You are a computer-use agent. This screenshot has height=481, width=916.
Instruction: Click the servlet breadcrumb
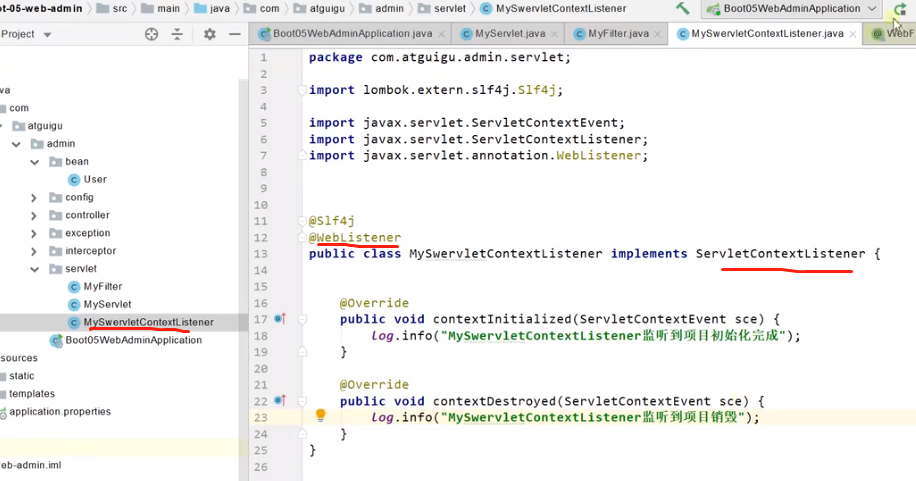(442, 9)
